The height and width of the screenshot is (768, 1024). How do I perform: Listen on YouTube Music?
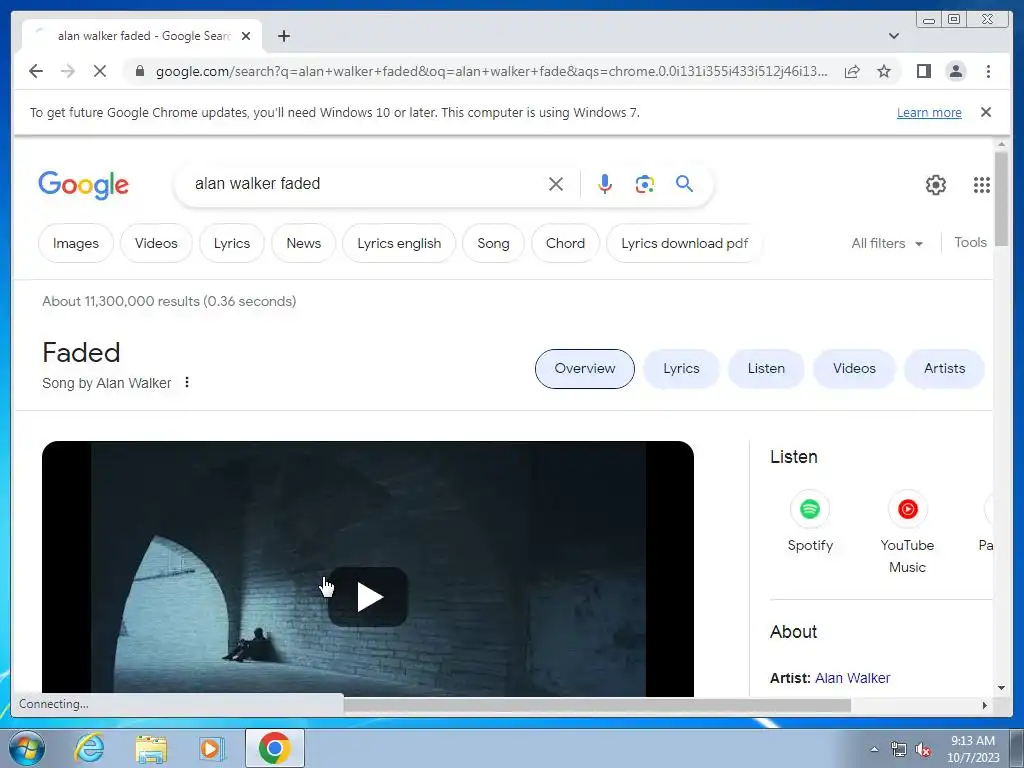[x=907, y=532]
